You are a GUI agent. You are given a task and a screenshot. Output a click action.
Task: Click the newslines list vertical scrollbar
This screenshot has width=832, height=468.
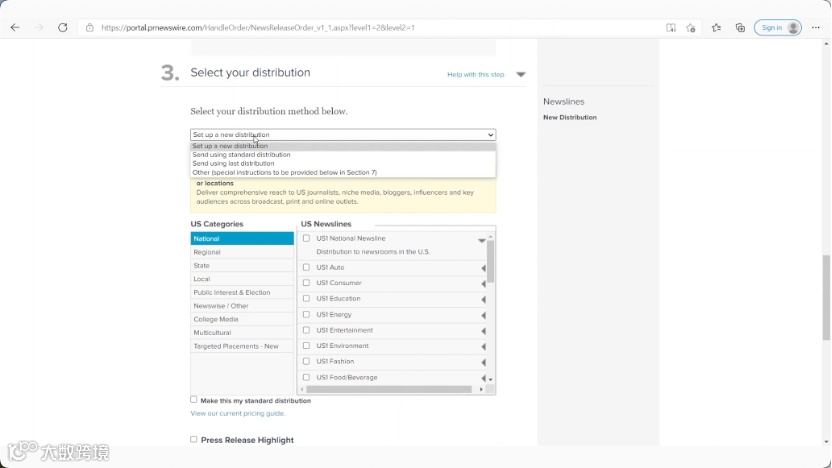pyautogui.click(x=490, y=261)
